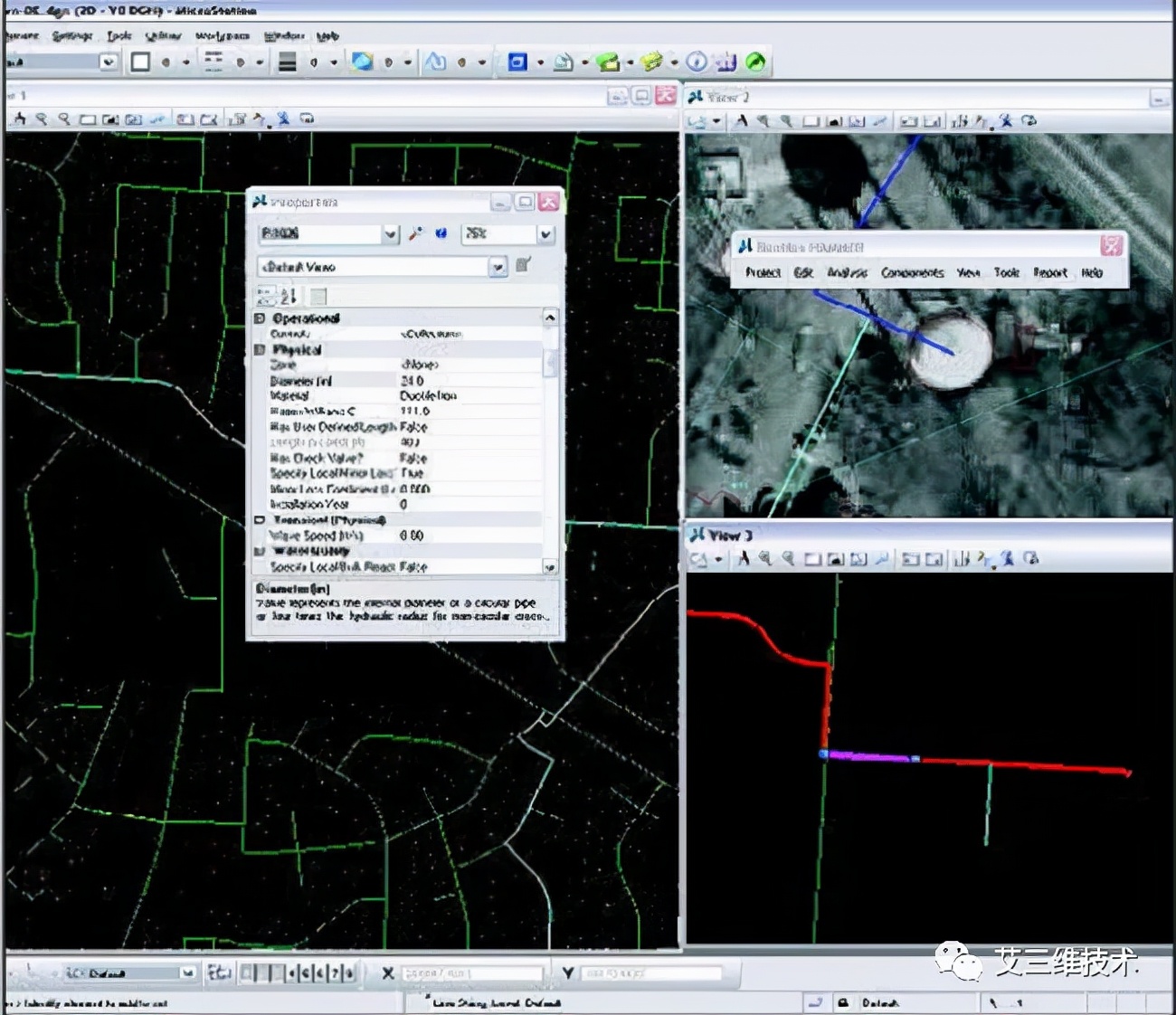
Task: Open the element selector dropdown in Properties
Action: pyautogui.click(x=390, y=234)
